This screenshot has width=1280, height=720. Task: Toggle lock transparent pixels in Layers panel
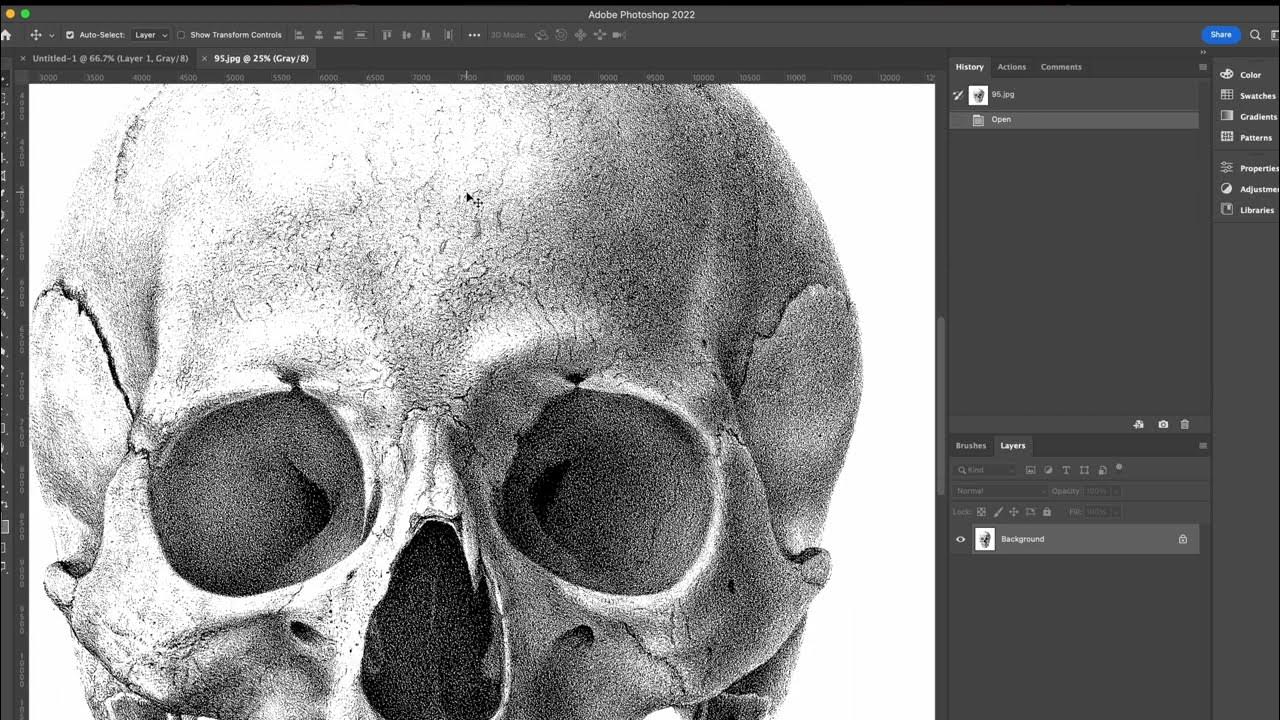(x=981, y=512)
